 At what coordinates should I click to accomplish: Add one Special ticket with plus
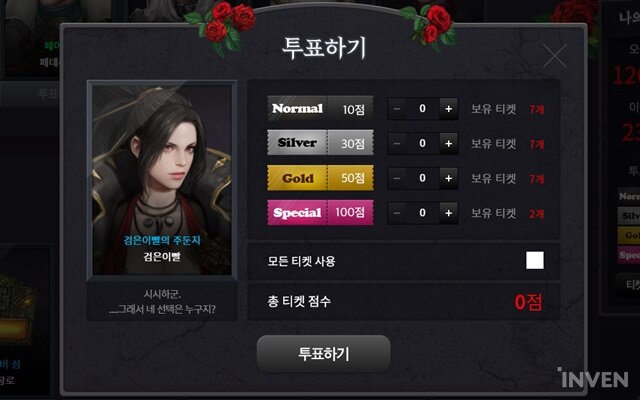448,213
